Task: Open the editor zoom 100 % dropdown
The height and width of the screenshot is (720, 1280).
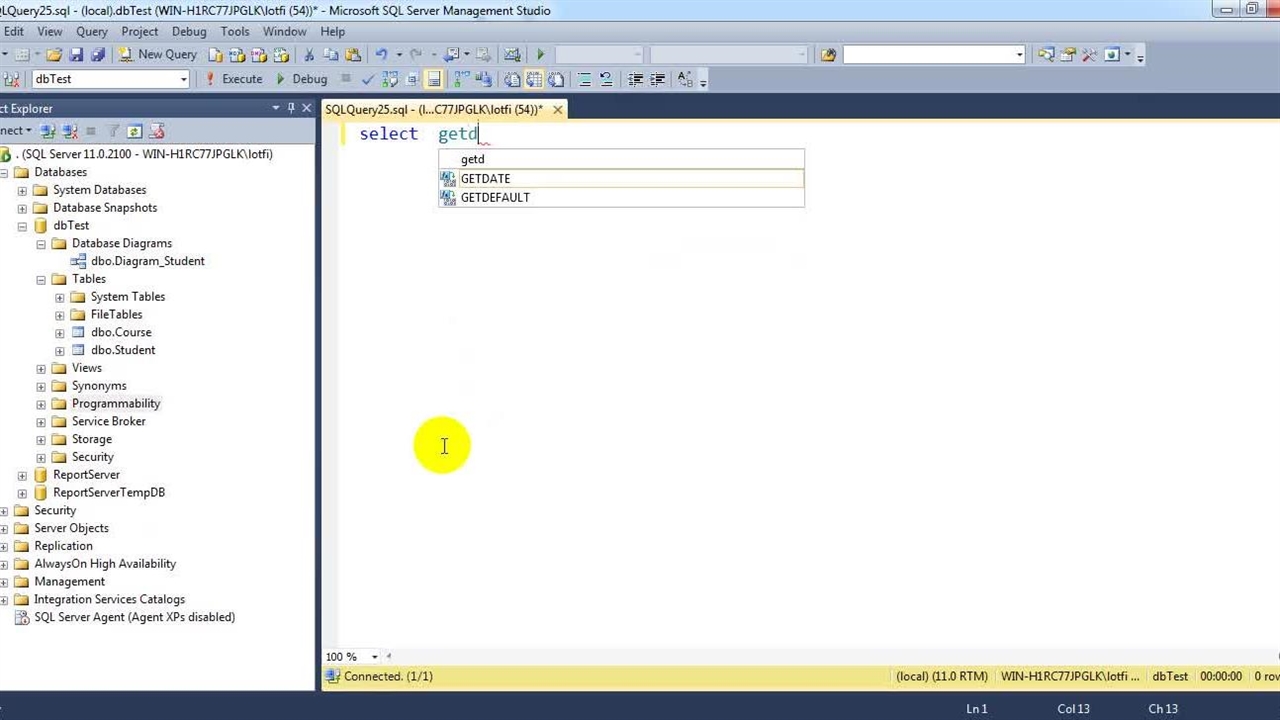Action: pyautogui.click(x=375, y=657)
